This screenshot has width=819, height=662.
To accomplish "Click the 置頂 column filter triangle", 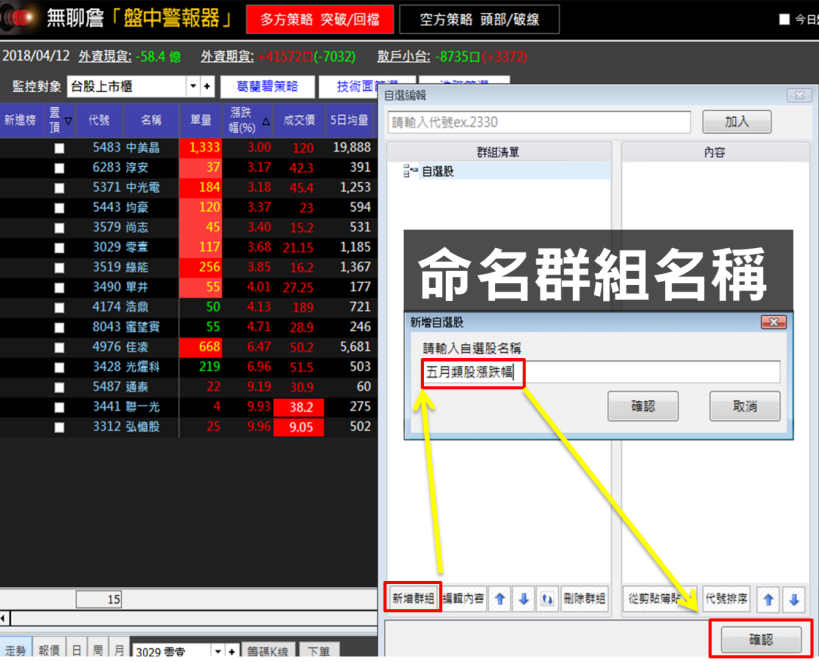I will (x=68, y=121).
